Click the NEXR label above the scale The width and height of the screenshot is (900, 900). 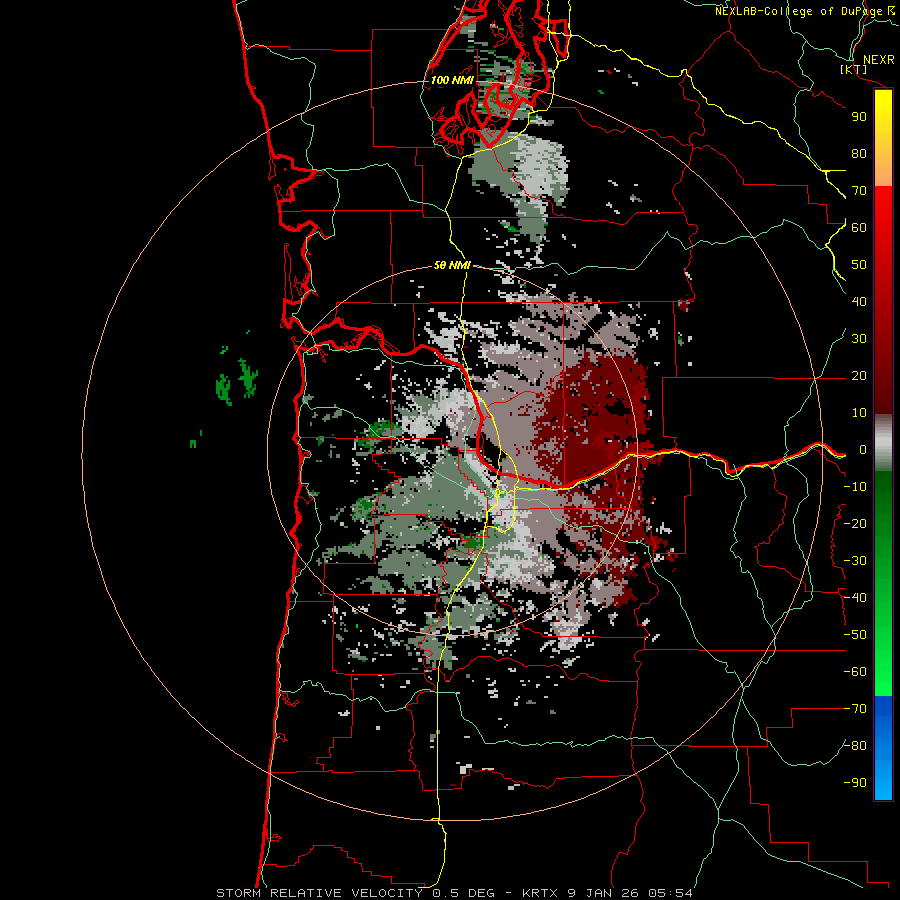[x=878, y=60]
